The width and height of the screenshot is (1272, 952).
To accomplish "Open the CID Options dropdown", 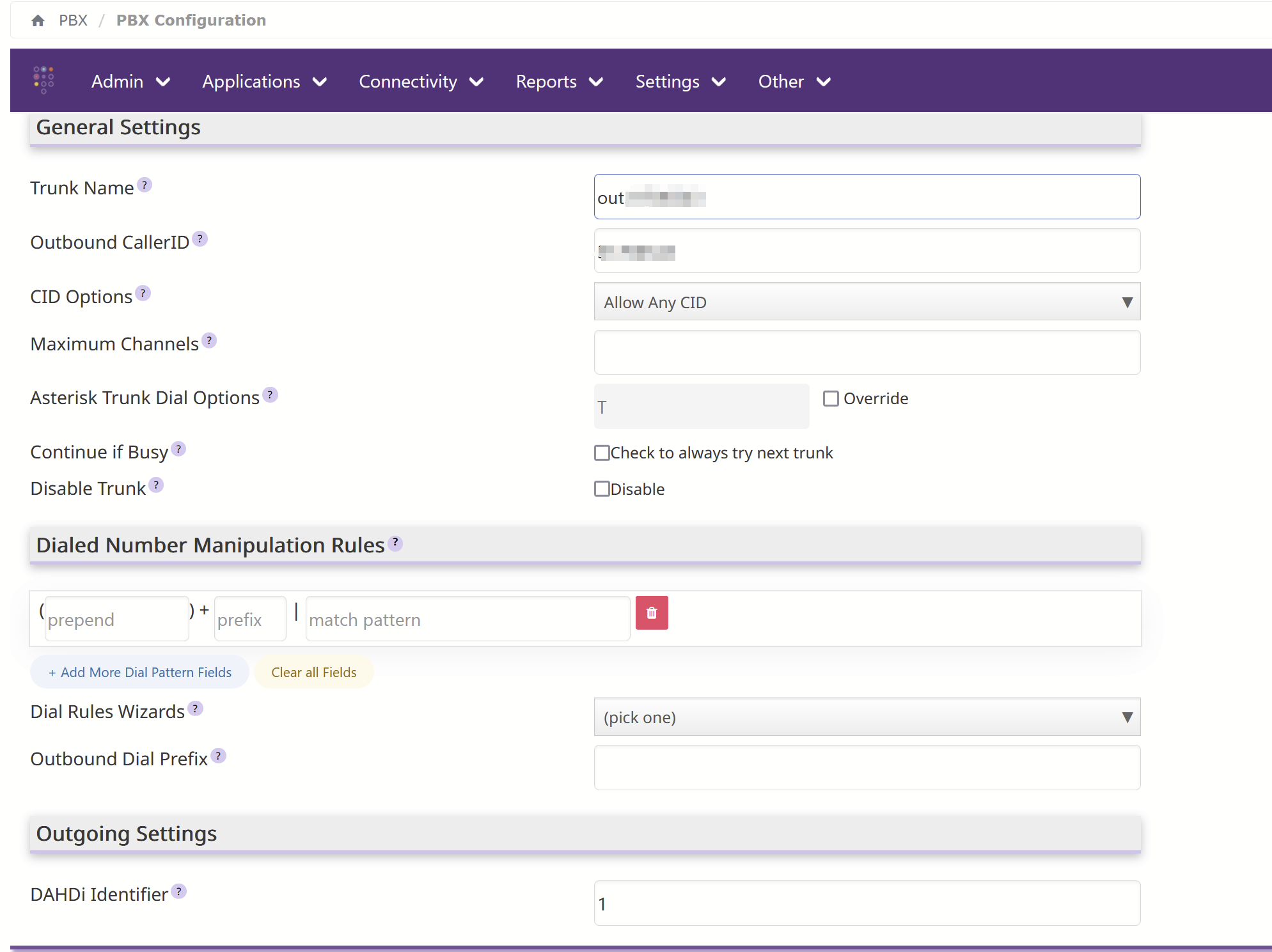I will (x=867, y=302).
